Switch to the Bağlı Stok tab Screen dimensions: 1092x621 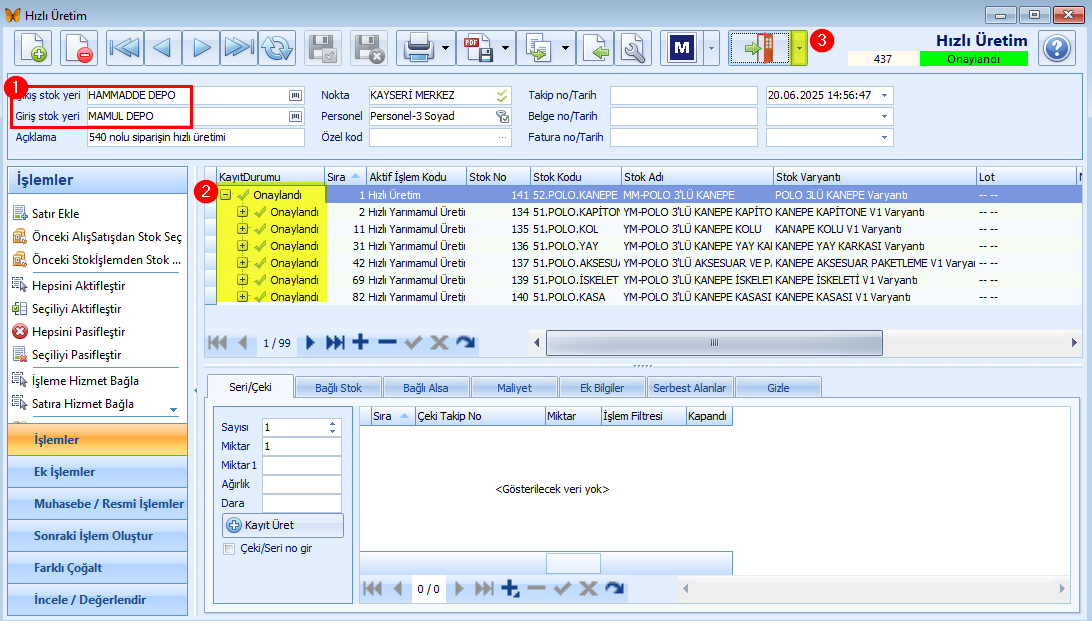pos(338,388)
